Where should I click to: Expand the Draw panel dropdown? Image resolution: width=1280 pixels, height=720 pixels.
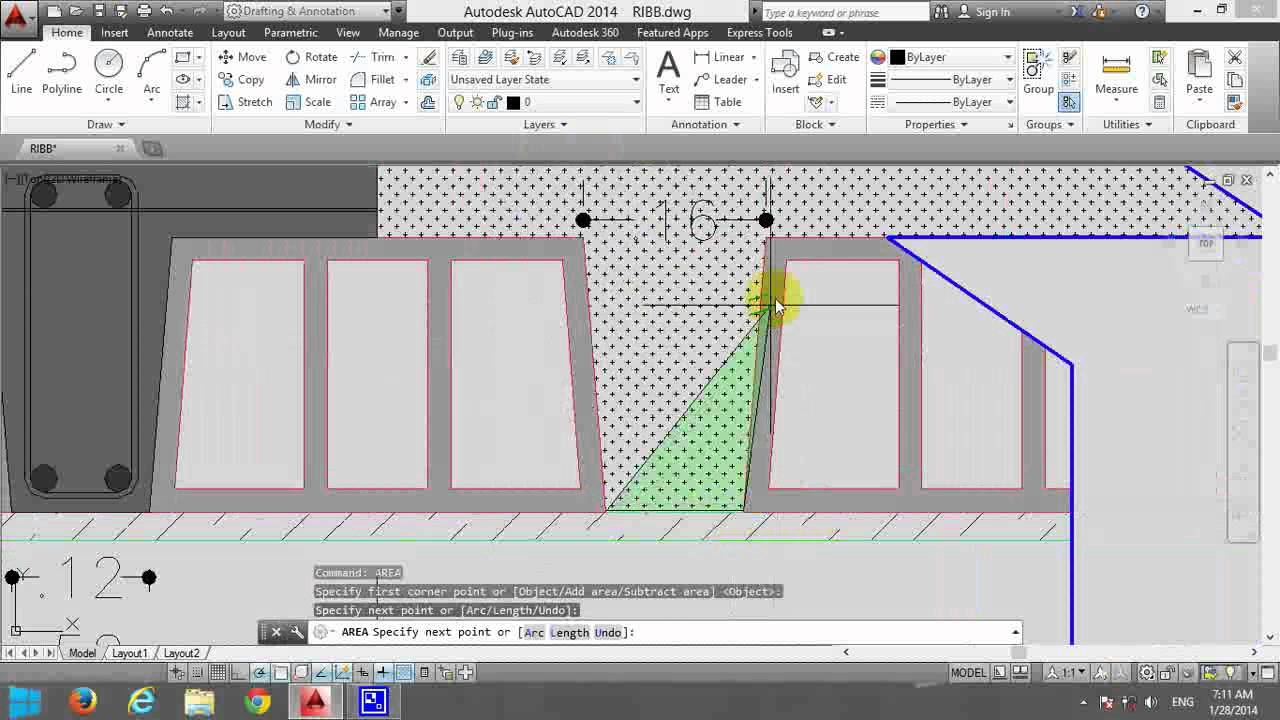pyautogui.click(x=106, y=124)
